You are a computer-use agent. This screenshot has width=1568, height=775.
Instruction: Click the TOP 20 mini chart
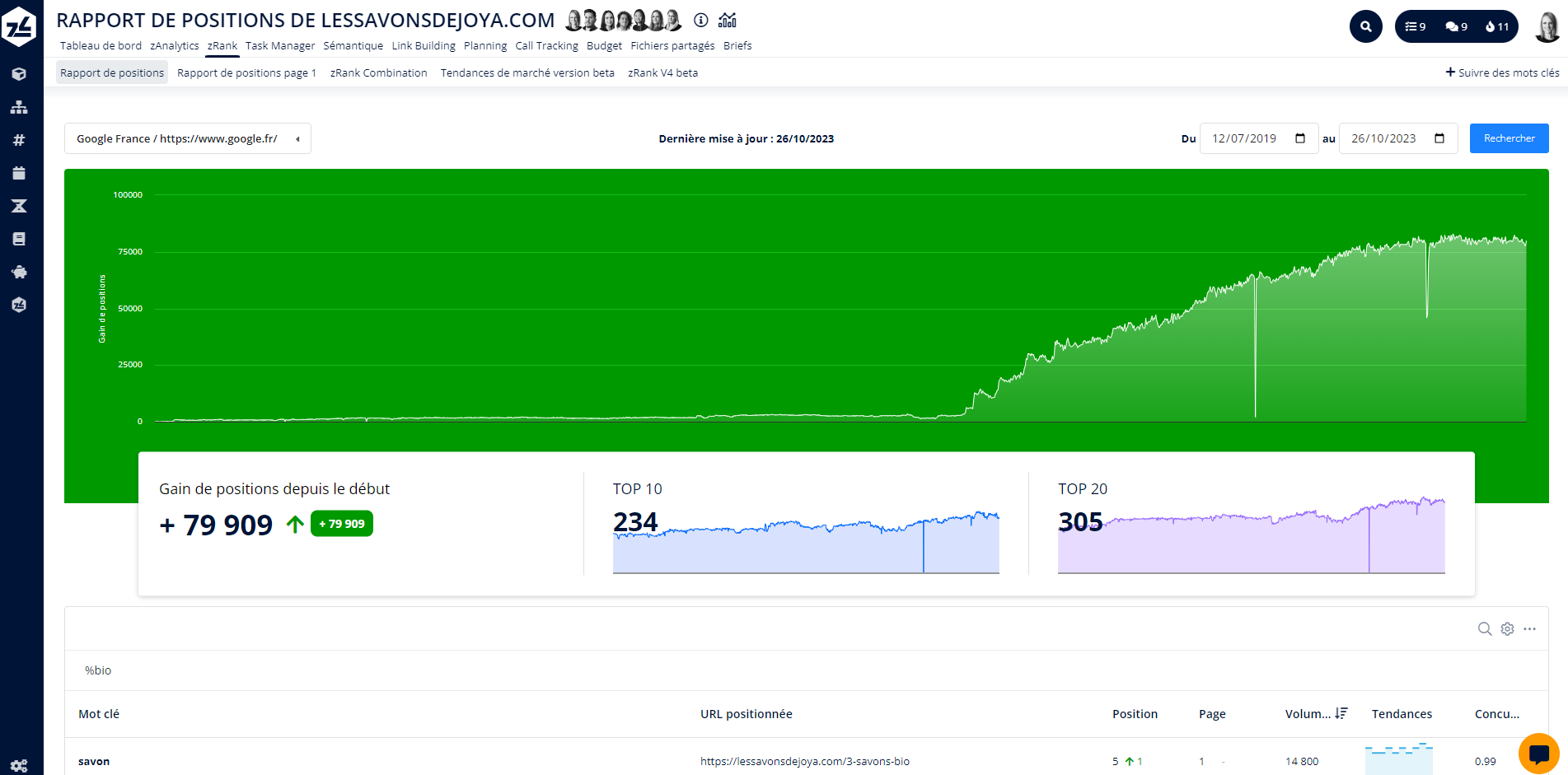coord(1252,535)
